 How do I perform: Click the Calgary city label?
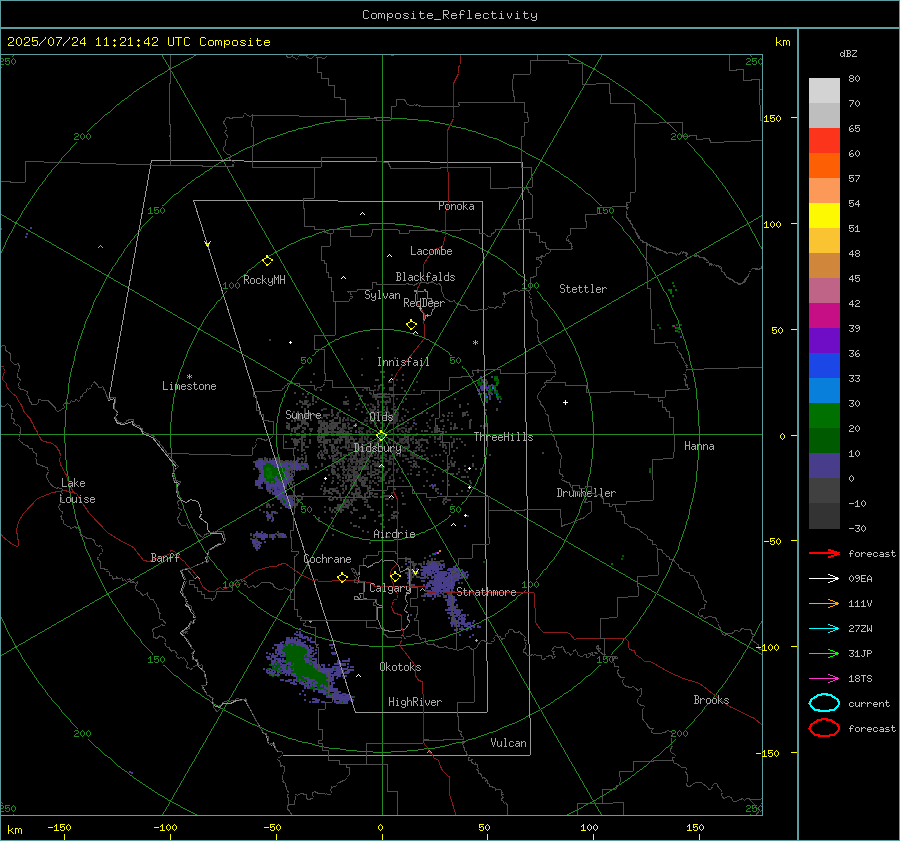(x=390, y=588)
